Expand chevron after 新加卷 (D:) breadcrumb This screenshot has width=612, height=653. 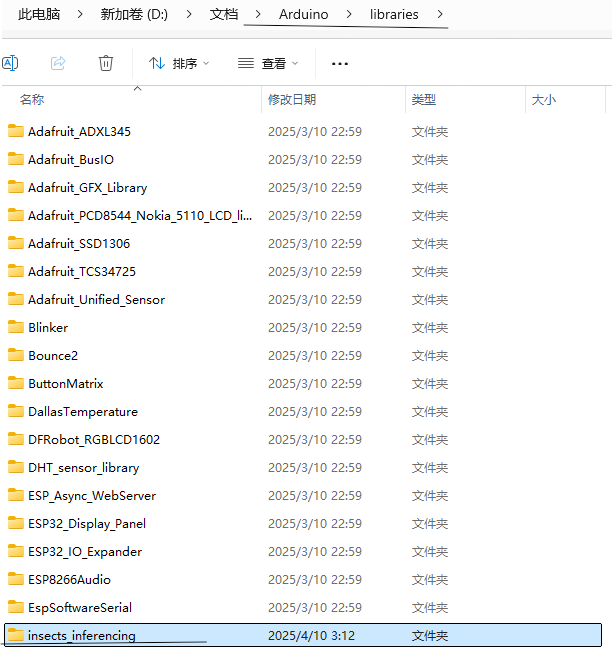(189, 14)
